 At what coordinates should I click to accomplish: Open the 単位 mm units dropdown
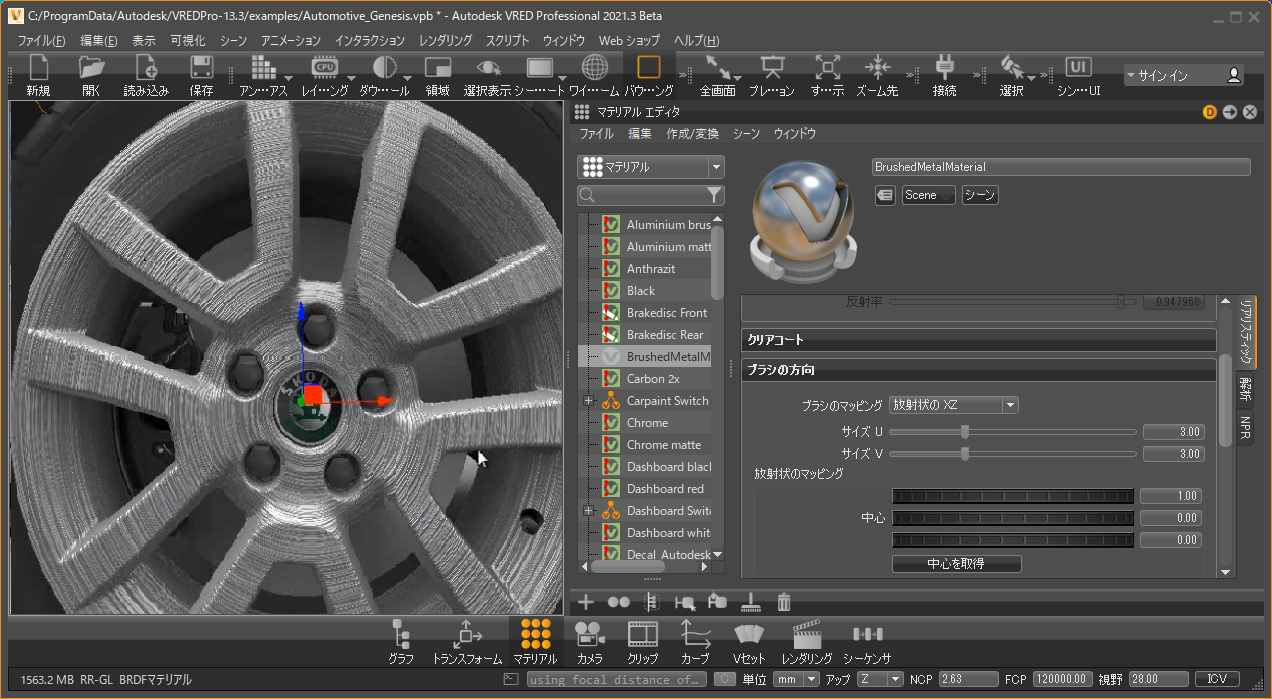[x=795, y=679]
